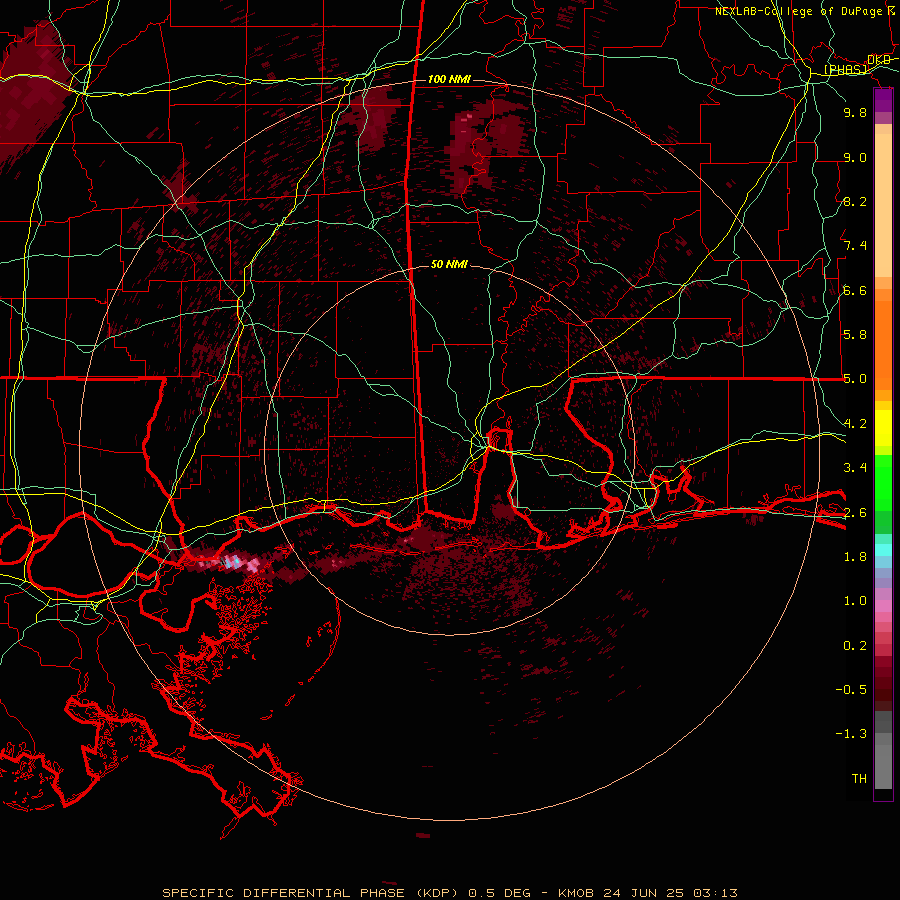Screen dimensions: 900x900
Task: Click the 4.2 color scale value
Action: pos(855,424)
